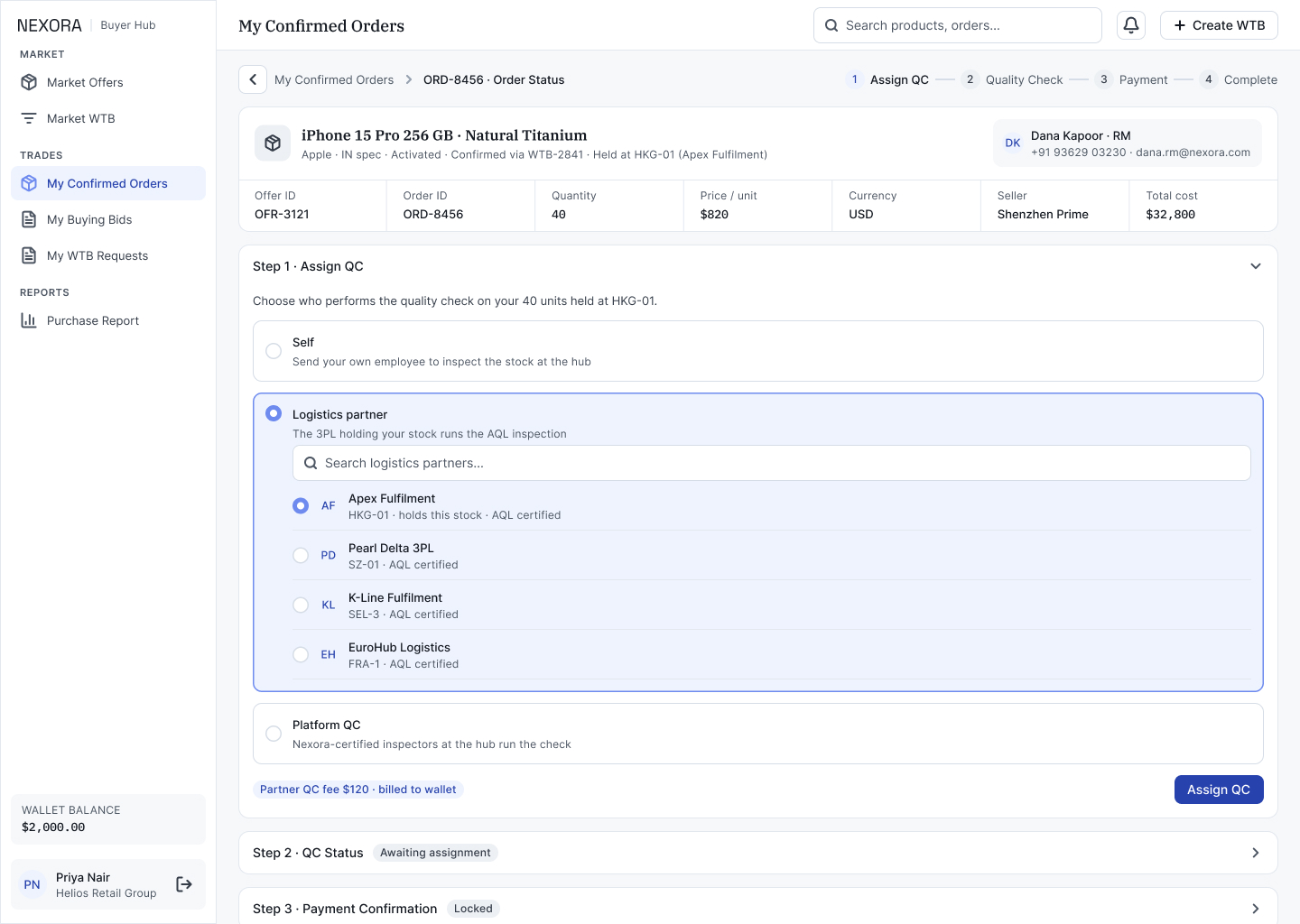Expand Step 3 Payment Confirmation section
1300x924 pixels.
[x=1256, y=909]
